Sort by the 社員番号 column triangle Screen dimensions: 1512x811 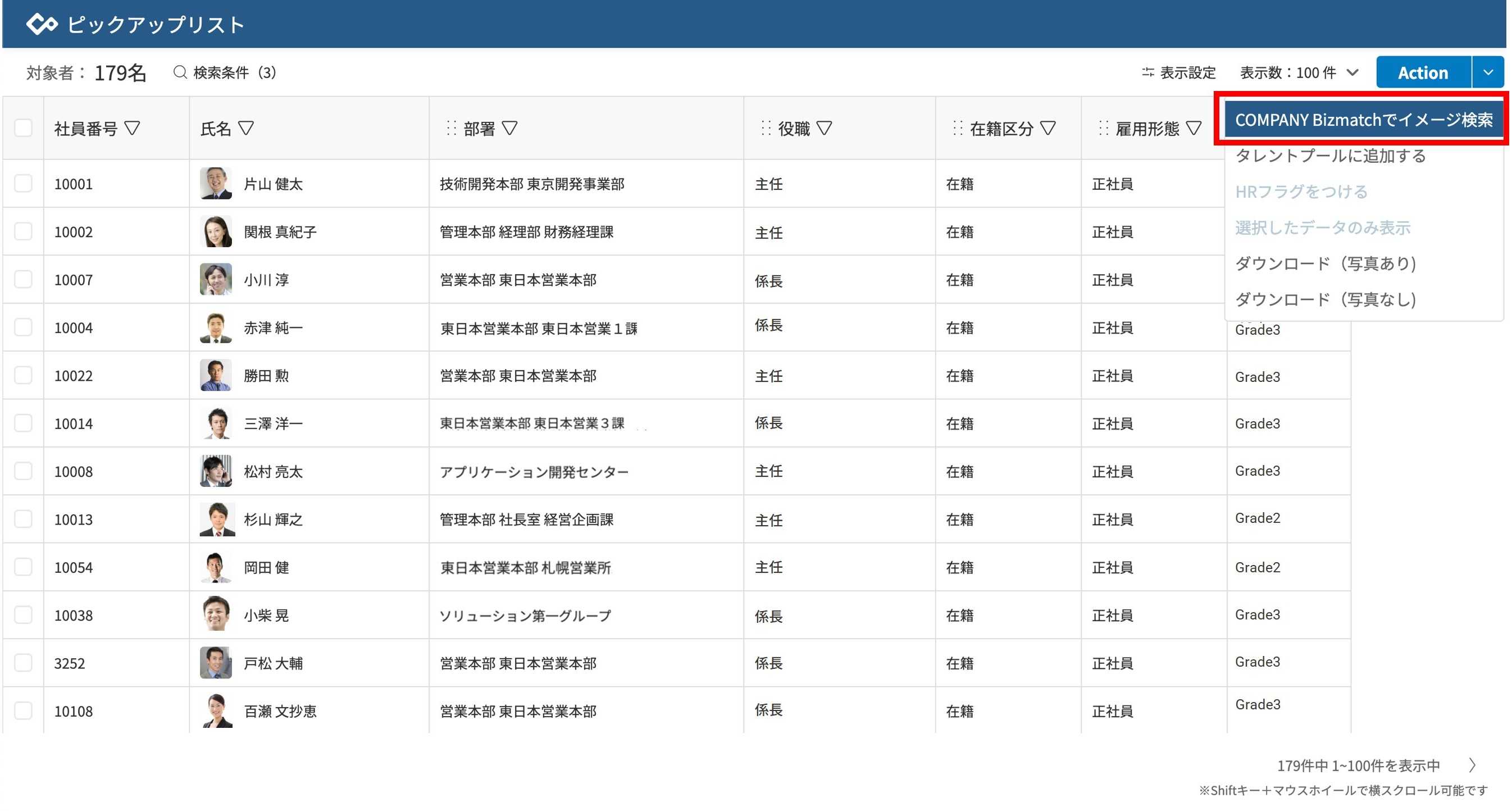click(x=133, y=128)
